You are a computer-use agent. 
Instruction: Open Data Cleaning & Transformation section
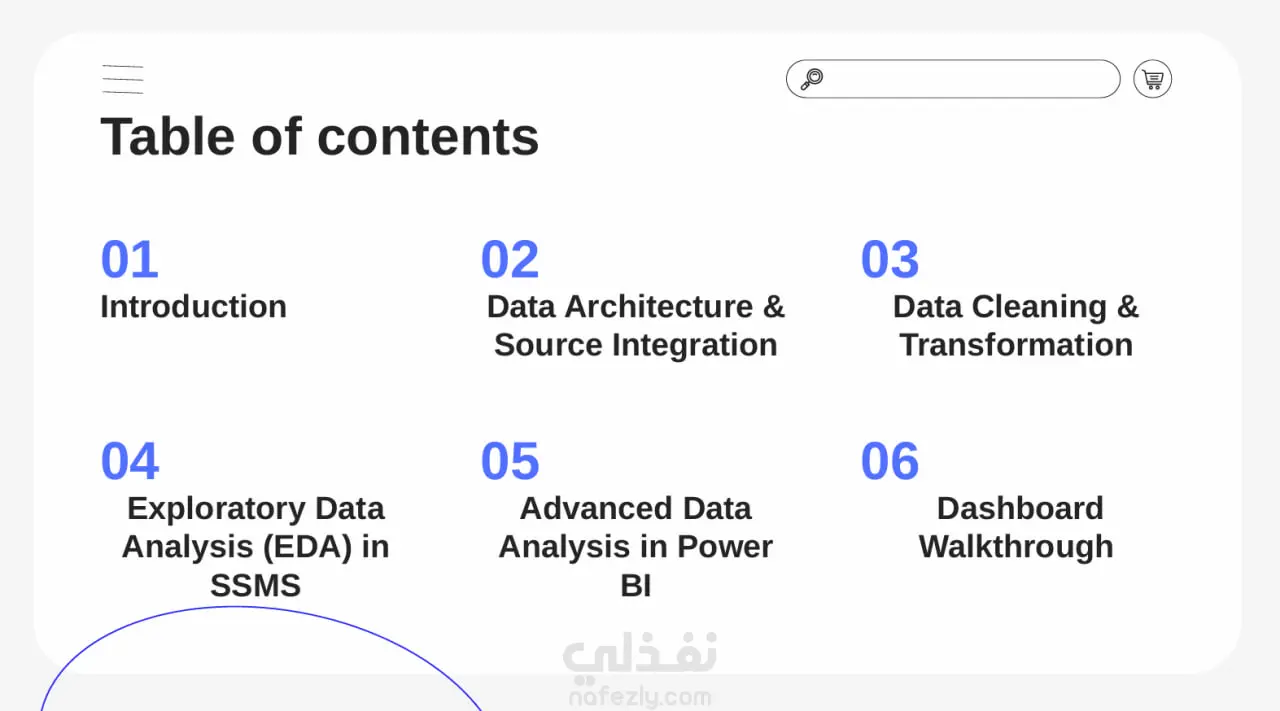click(x=1015, y=325)
